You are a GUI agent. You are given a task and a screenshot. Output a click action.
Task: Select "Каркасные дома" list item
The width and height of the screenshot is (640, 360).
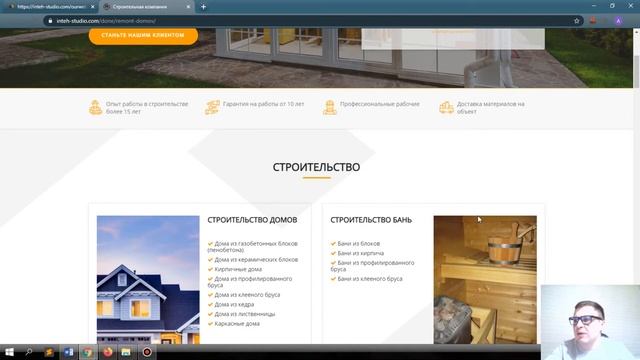tap(233, 324)
